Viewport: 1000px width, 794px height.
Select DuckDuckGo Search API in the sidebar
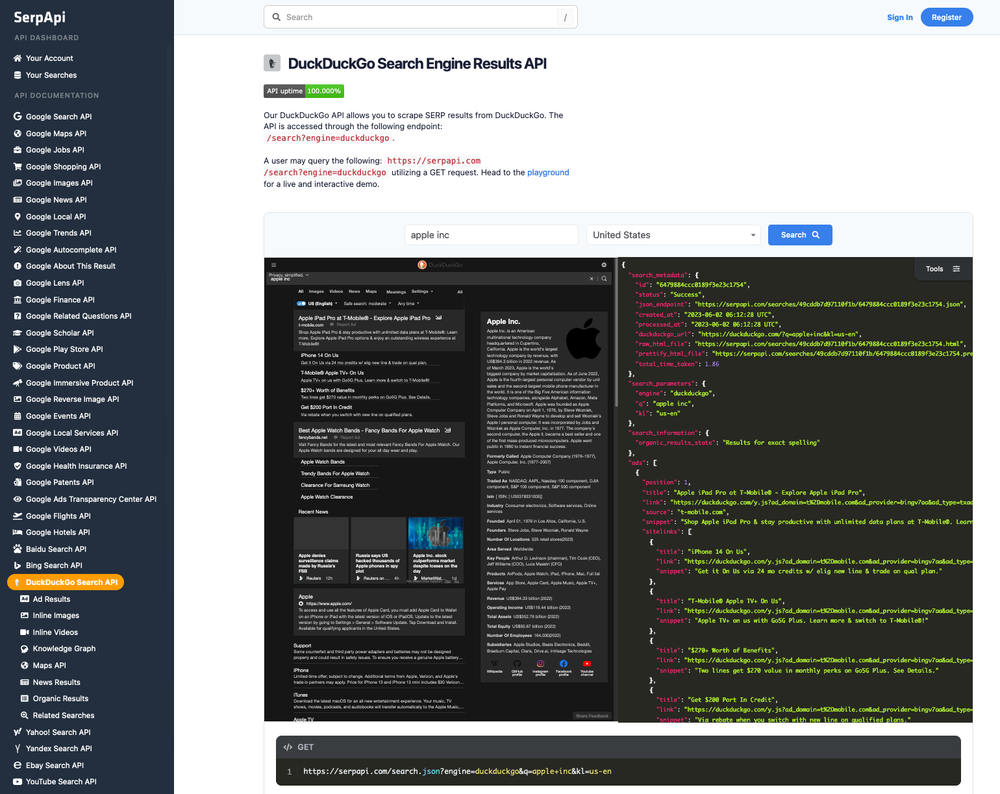[x=65, y=582]
